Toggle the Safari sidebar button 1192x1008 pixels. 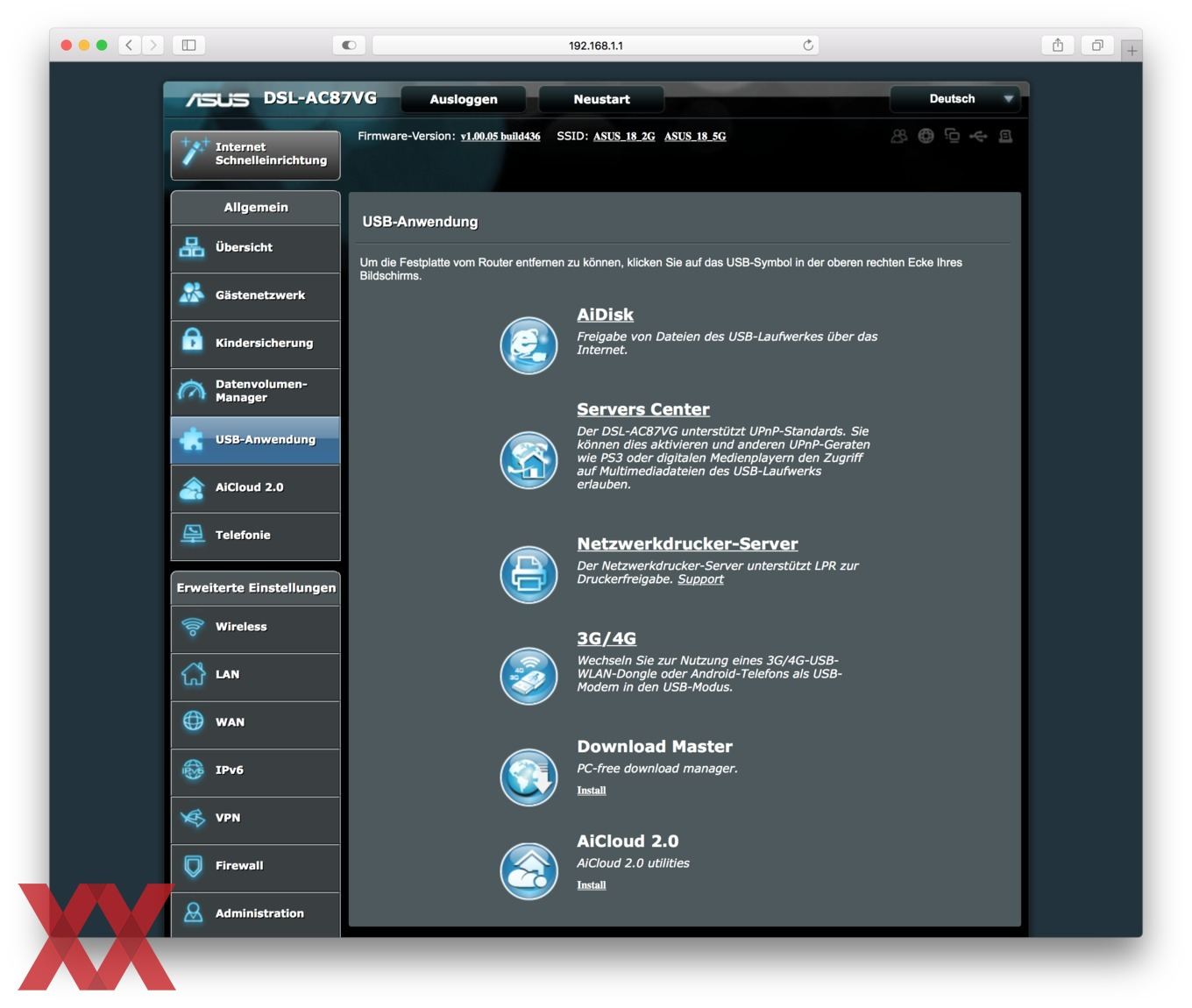click(x=188, y=45)
